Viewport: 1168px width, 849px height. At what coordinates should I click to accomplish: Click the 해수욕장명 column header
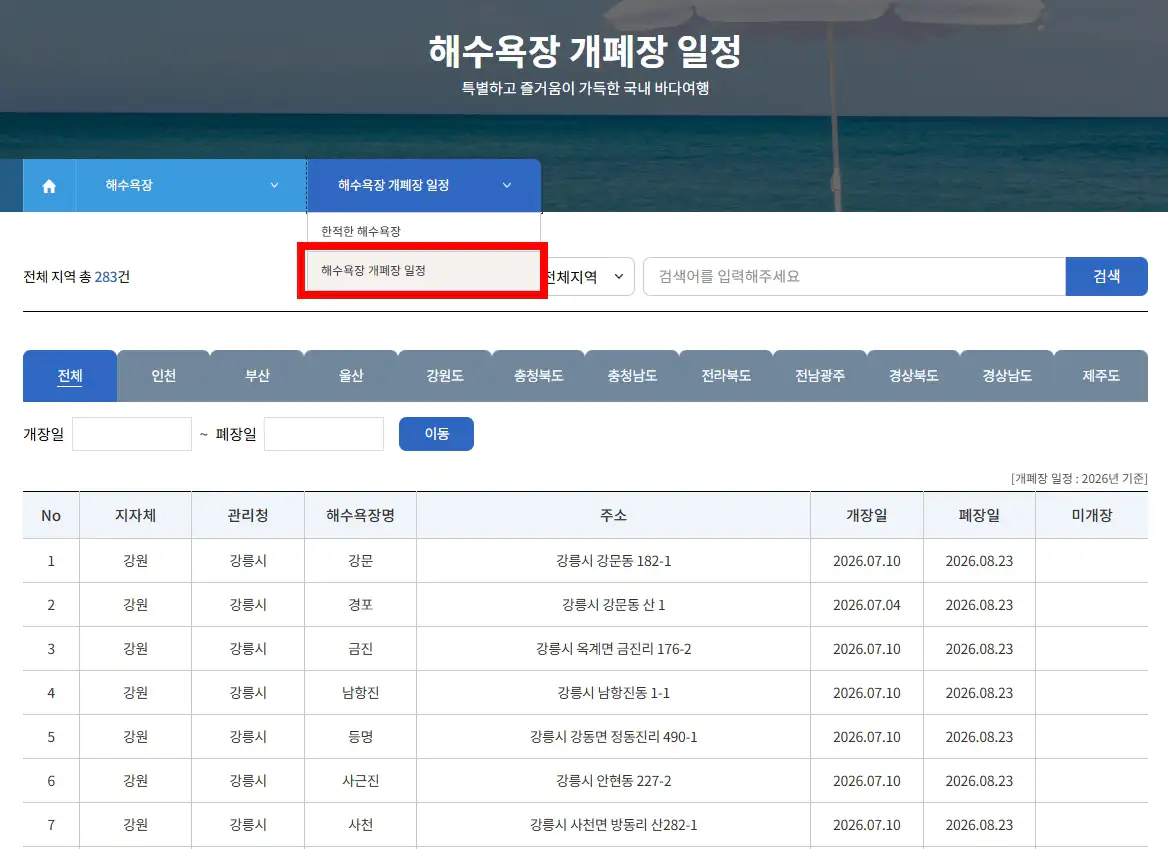[361, 515]
